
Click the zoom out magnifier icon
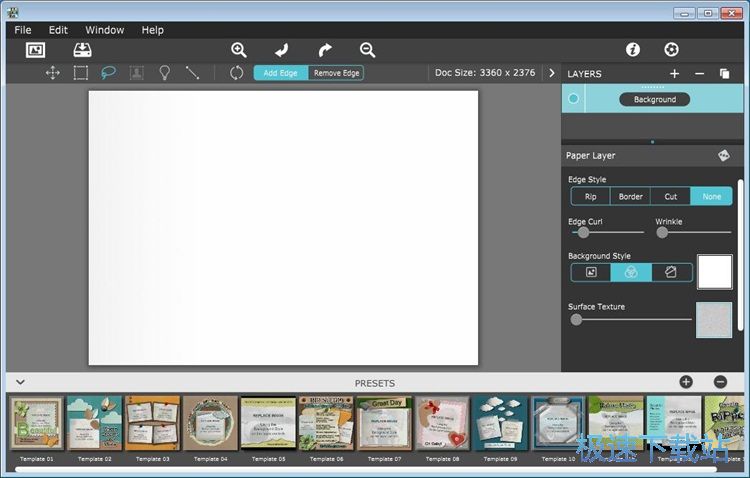[x=367, y=50]
